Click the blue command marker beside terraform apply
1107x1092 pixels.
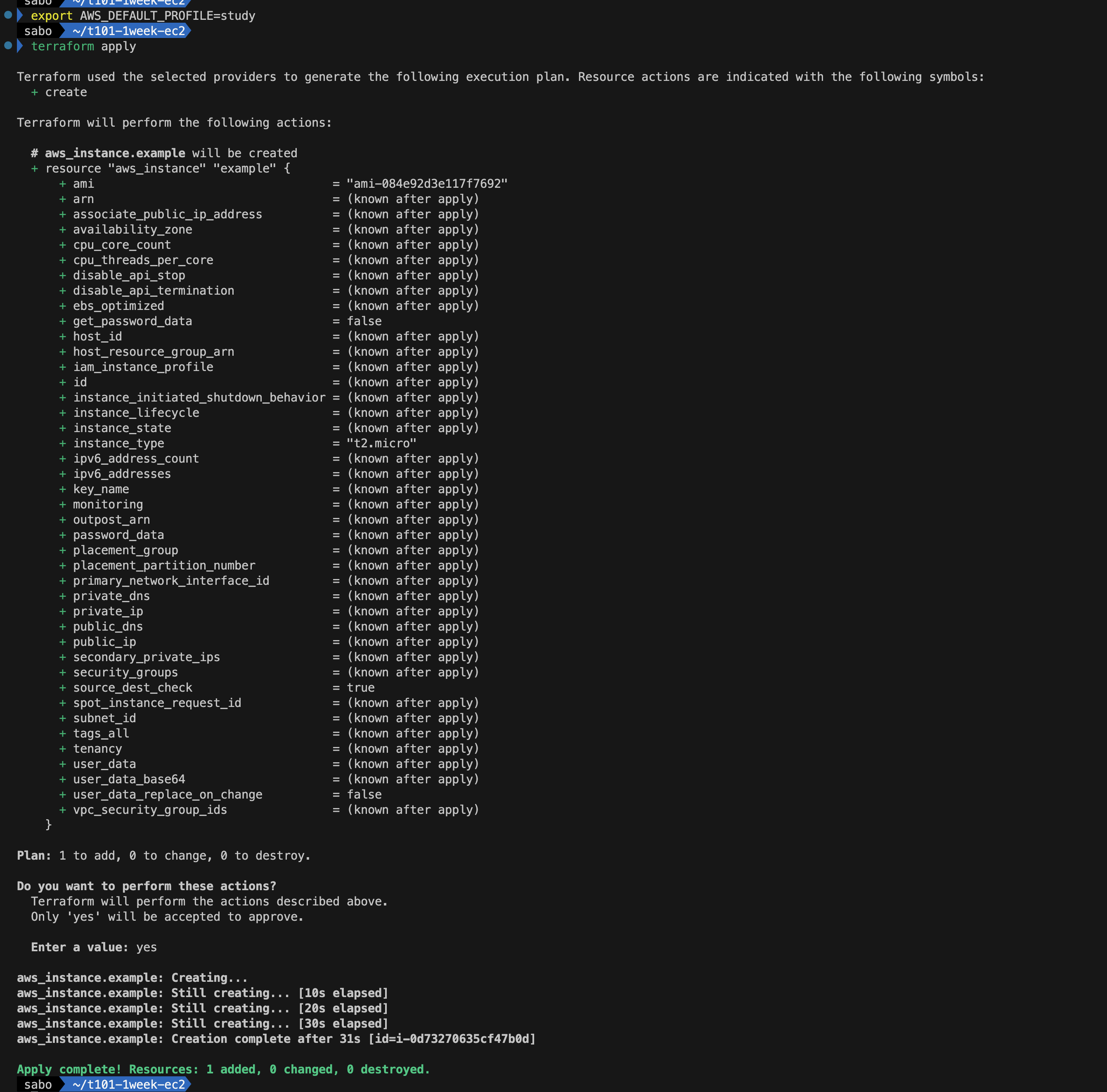[8, 45]
